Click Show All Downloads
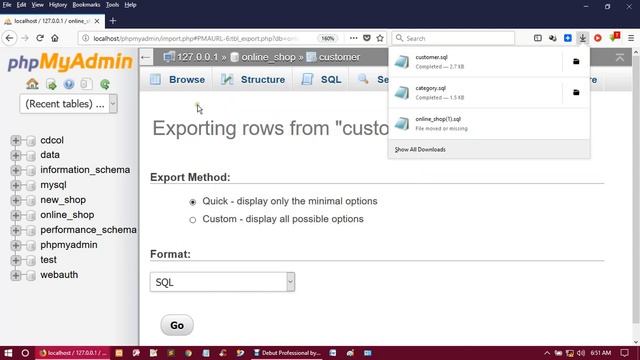 420,149
